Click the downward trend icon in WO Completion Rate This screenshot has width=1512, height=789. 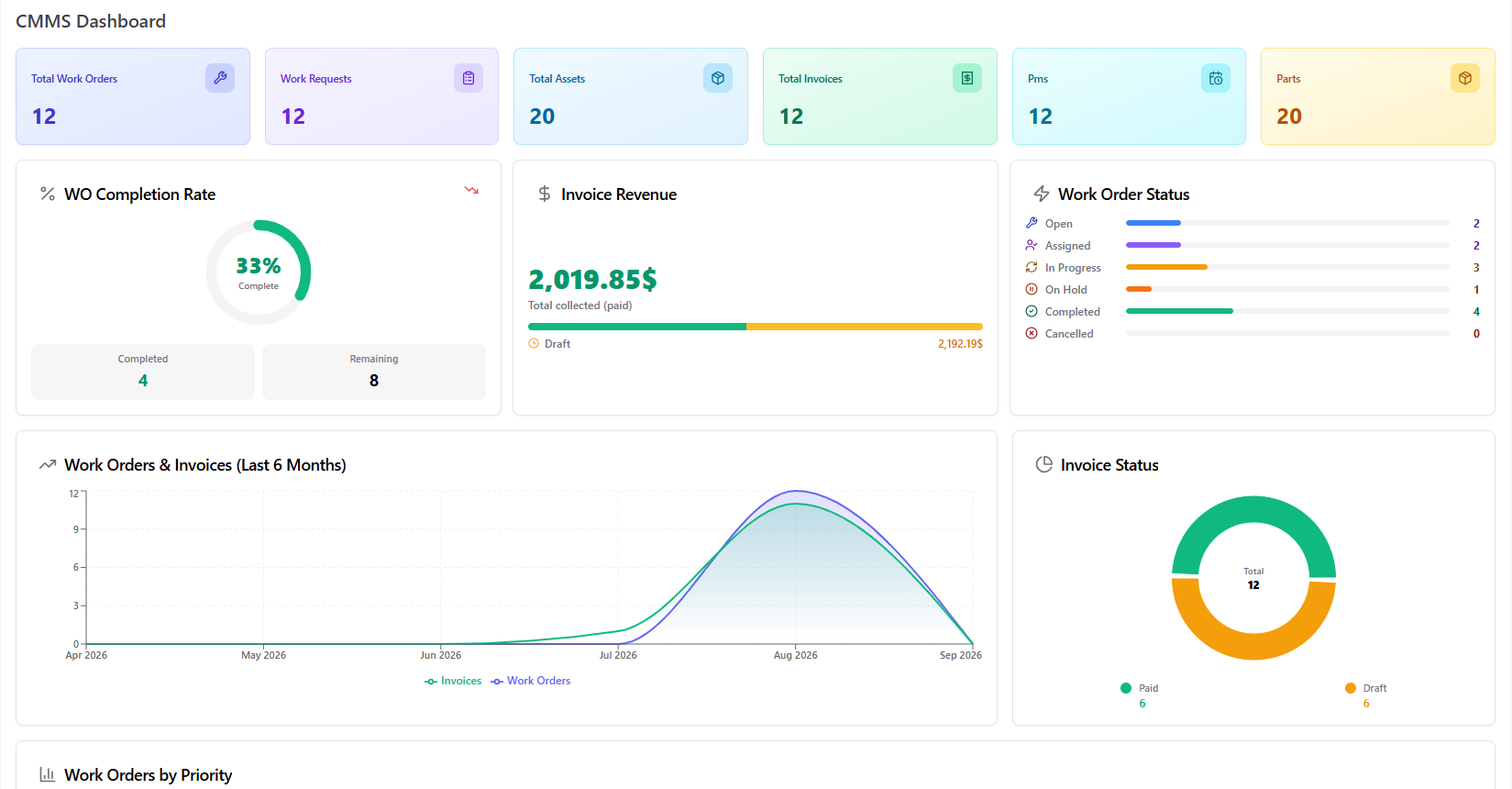471,190
